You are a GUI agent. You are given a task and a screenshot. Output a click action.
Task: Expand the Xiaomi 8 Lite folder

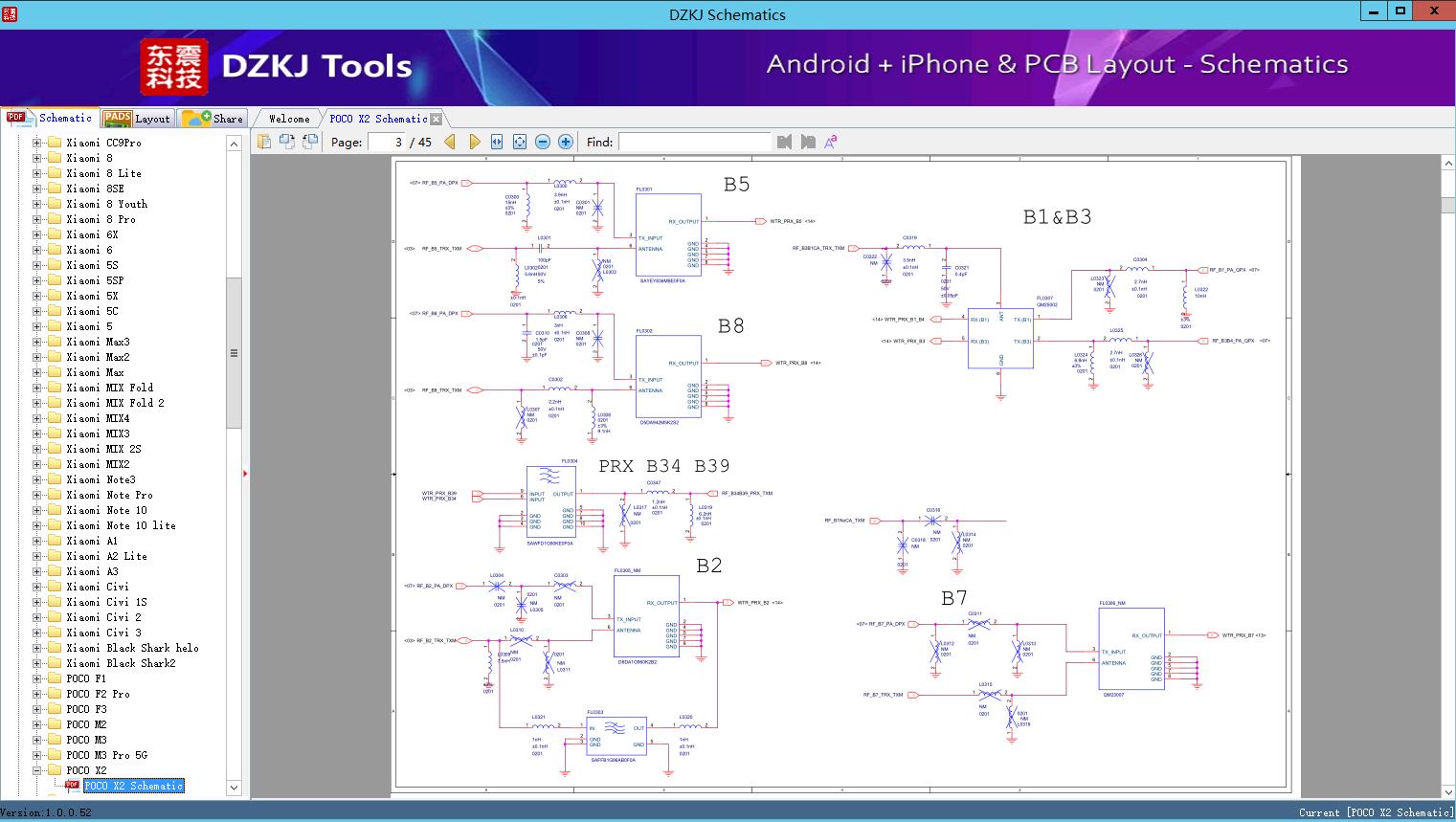pos(37,173)
